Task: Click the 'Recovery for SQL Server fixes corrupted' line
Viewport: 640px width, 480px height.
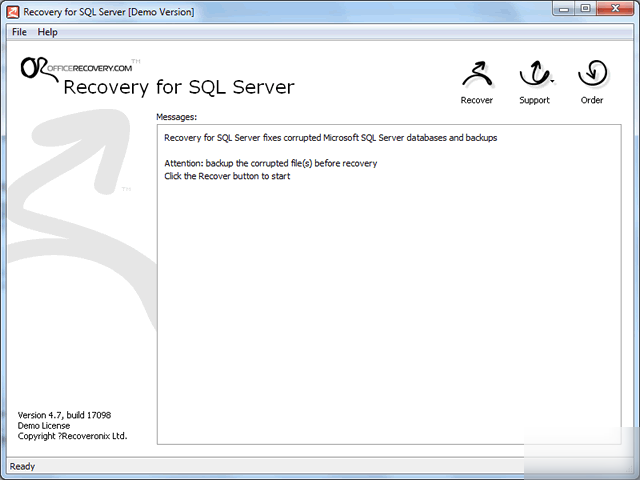Action: click(x=331, y=138)
